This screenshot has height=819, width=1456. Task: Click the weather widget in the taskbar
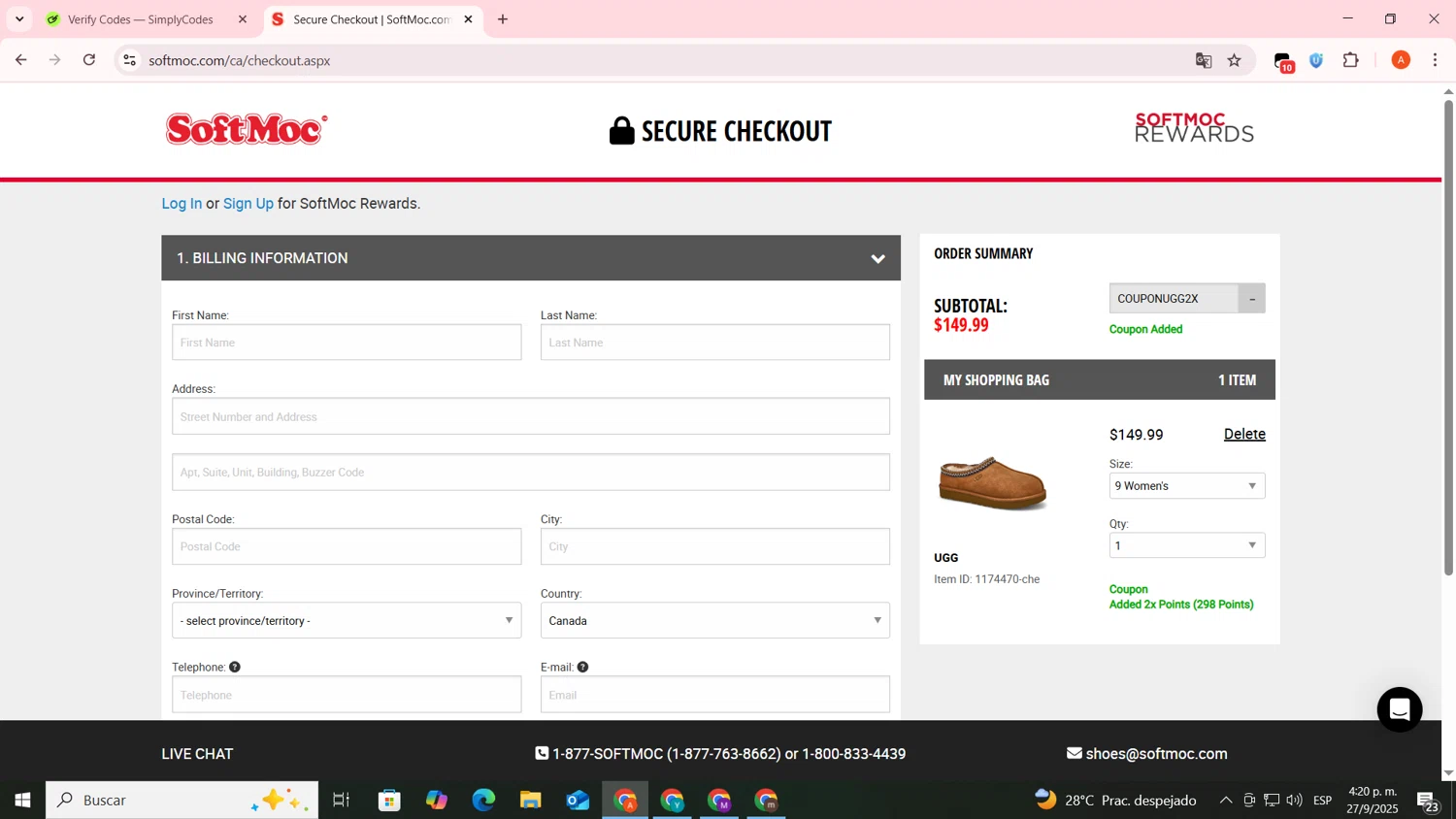pos(1115,800)
